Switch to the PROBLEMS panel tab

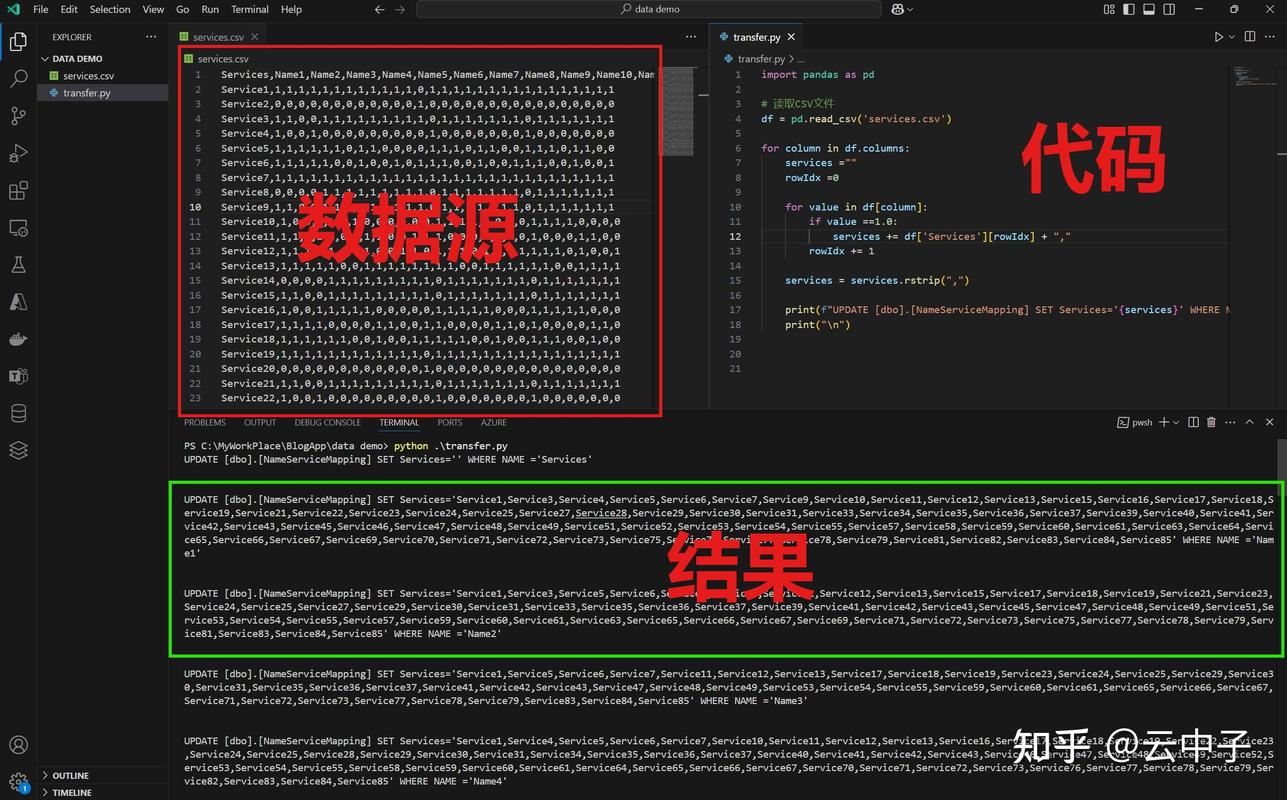(205, 423)
